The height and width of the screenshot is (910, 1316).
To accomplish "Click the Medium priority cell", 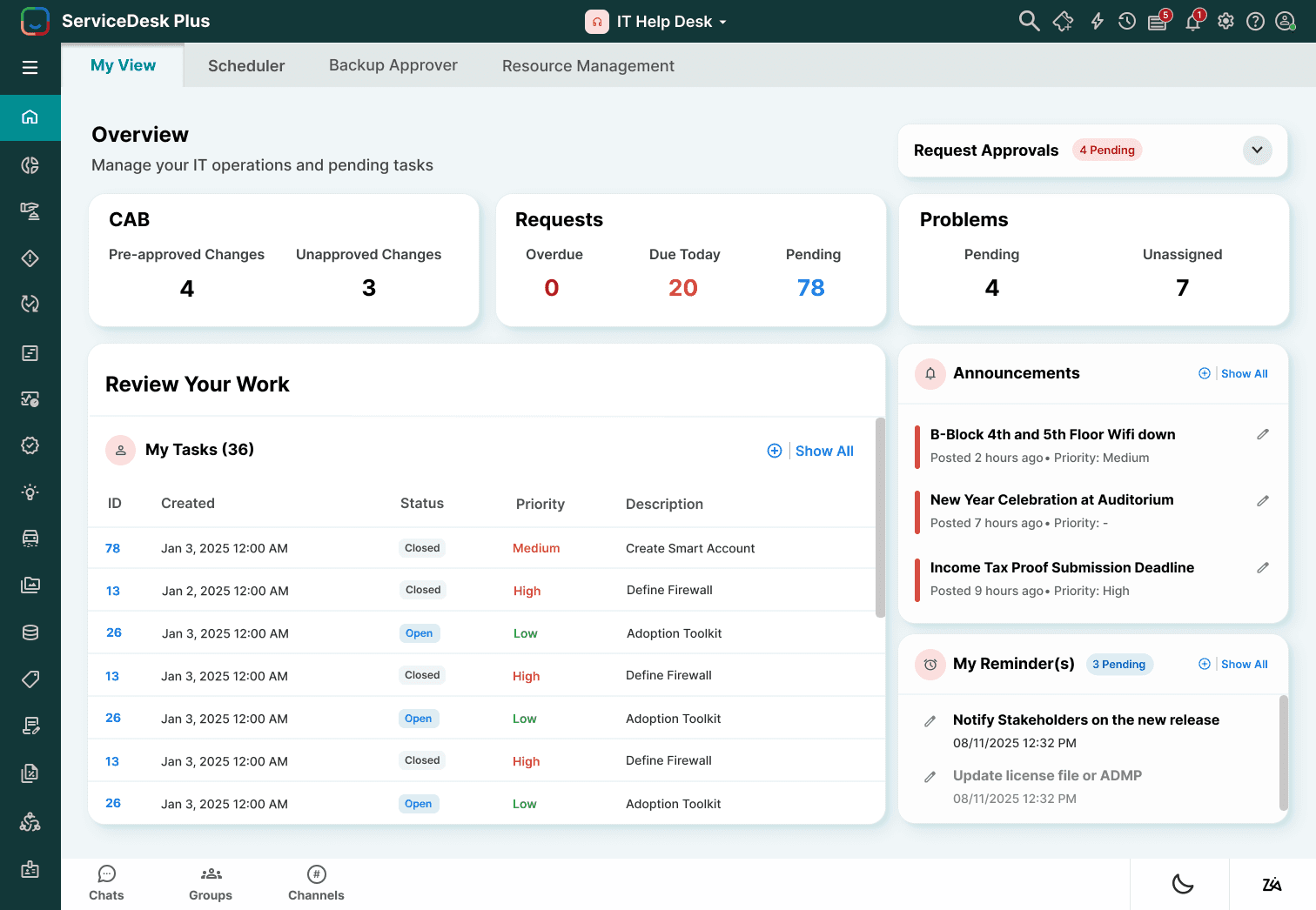I will click(536, 548).
